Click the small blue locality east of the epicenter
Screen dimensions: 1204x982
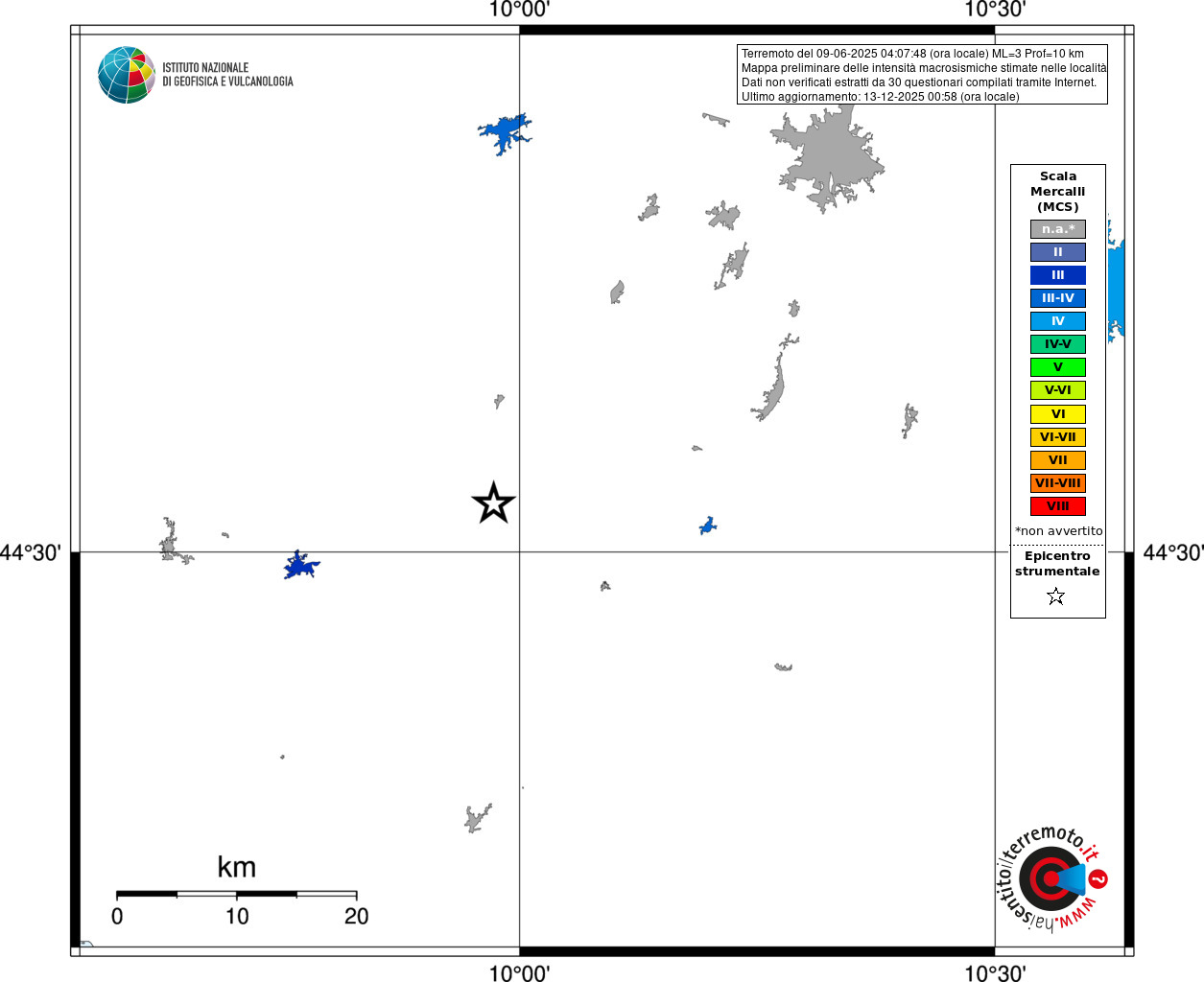(x=708, y=526)
